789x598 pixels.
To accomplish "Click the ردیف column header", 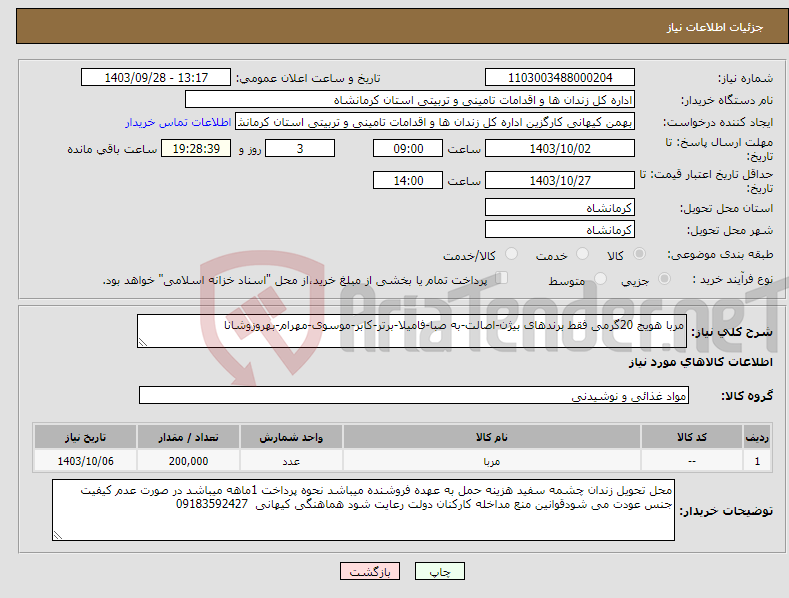I will (x=757, y=437).
